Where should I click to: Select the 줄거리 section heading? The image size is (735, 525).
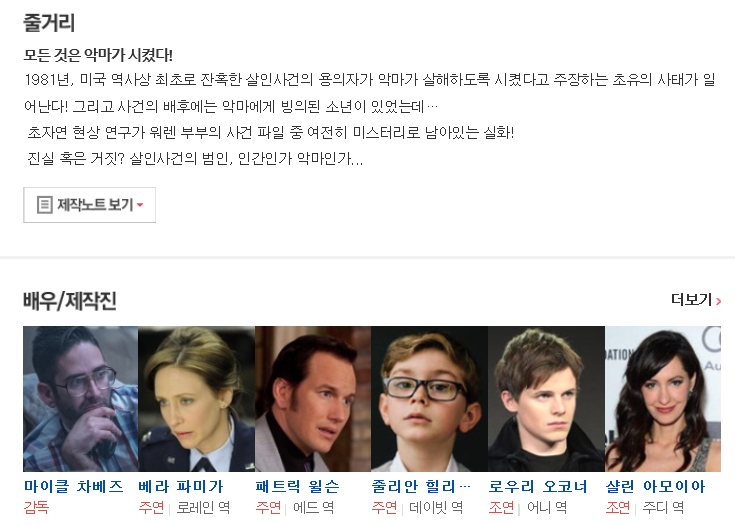(49, 22)
